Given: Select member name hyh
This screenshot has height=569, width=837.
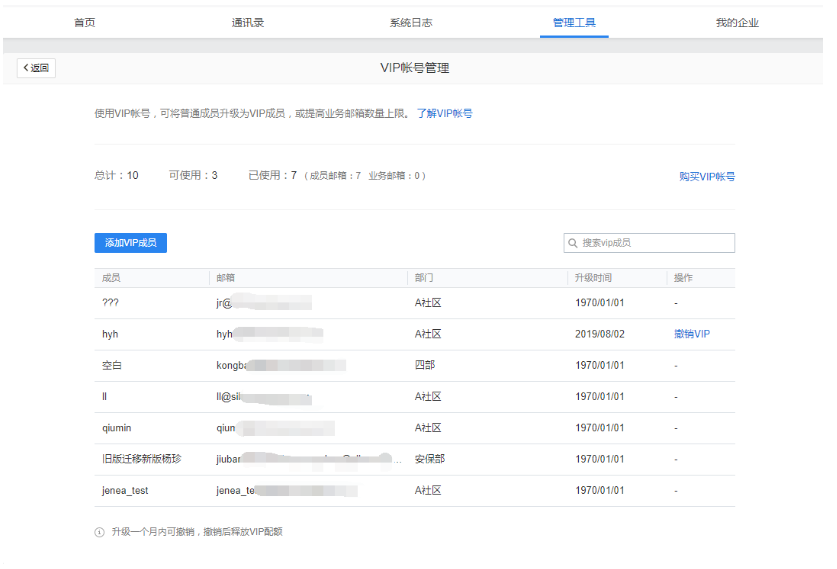Looking at the screenshot, I should 110,334.
